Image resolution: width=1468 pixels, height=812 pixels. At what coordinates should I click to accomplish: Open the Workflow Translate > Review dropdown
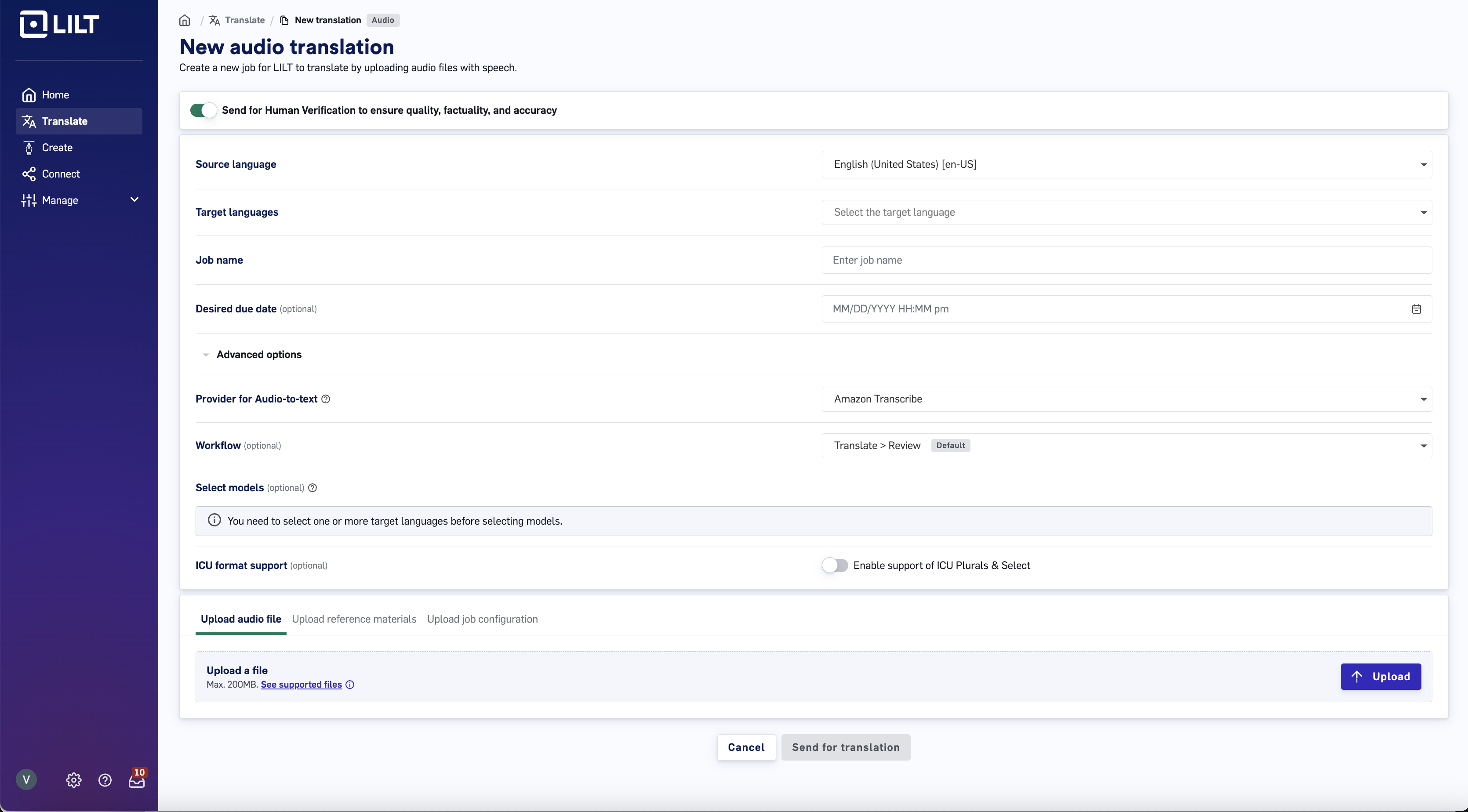point(1126,446)
